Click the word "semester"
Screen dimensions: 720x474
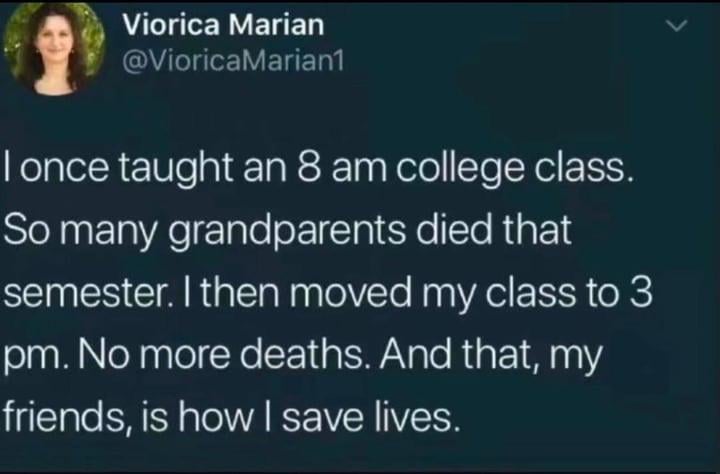pos(78,295)
